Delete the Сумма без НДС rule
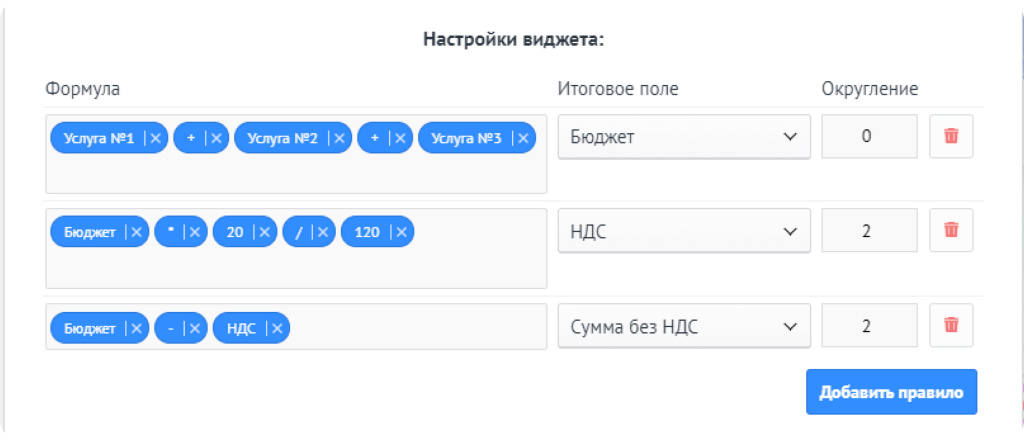 click(951, 325)
